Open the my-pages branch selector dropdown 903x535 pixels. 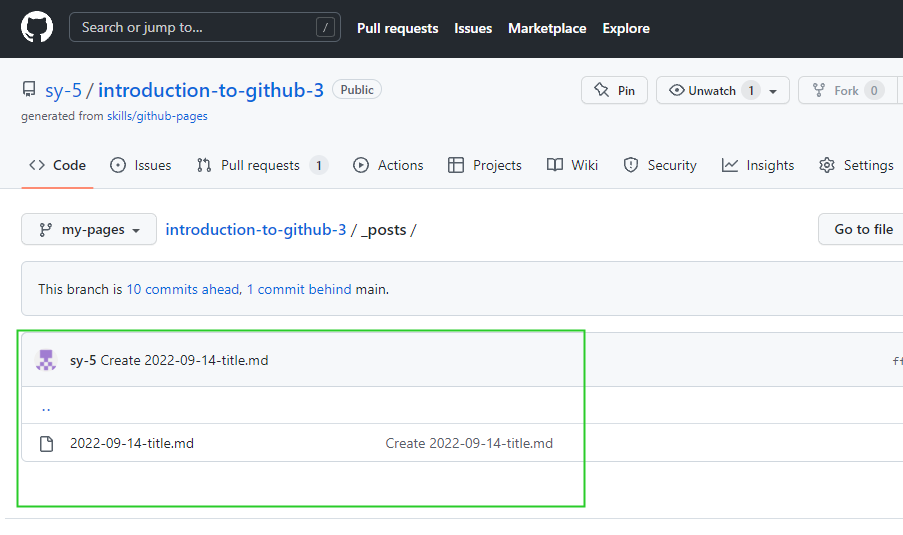(89, 229)
